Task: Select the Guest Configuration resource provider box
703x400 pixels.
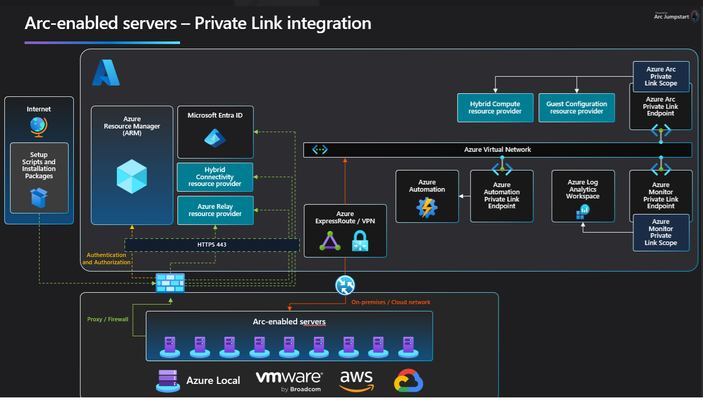Action: (576, 108)
